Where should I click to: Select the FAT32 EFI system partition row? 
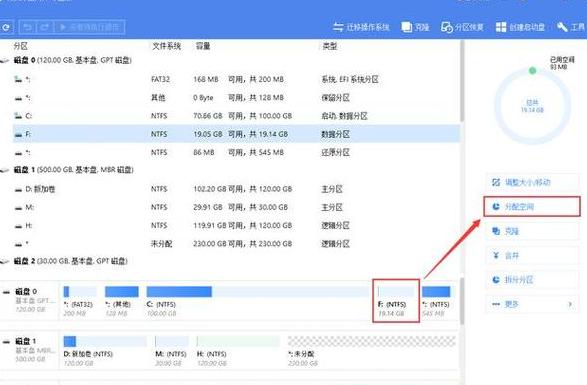[x=237, y=79]
